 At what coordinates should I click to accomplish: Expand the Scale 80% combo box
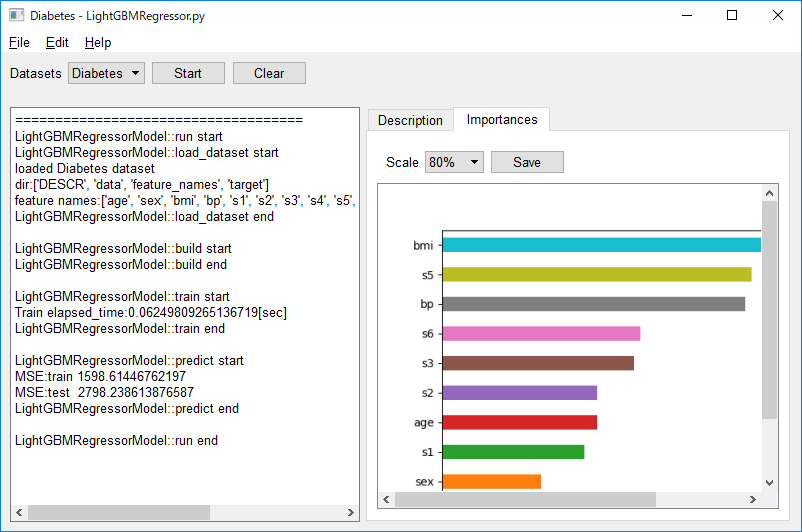pos(454,162)
